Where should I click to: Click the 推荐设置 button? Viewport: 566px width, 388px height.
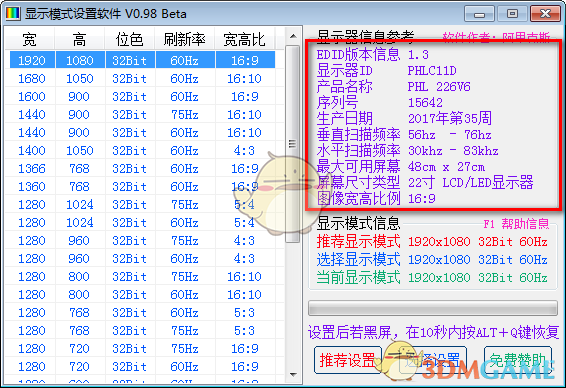tap(348, 360)
